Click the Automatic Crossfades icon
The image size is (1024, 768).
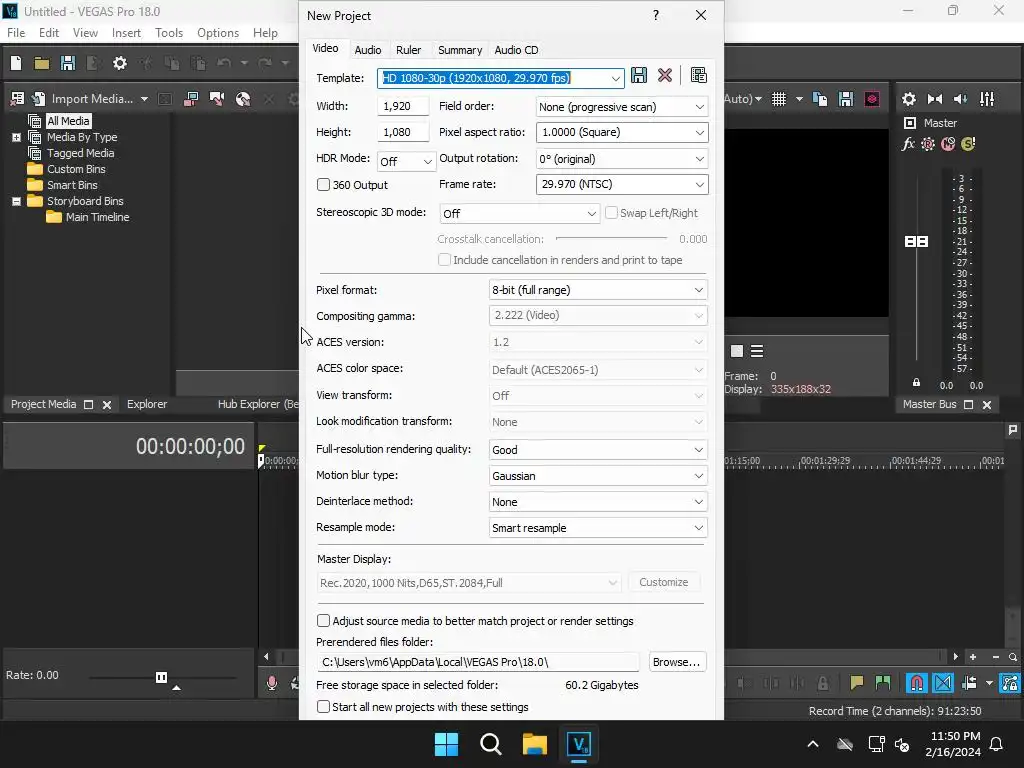point(943,683)
